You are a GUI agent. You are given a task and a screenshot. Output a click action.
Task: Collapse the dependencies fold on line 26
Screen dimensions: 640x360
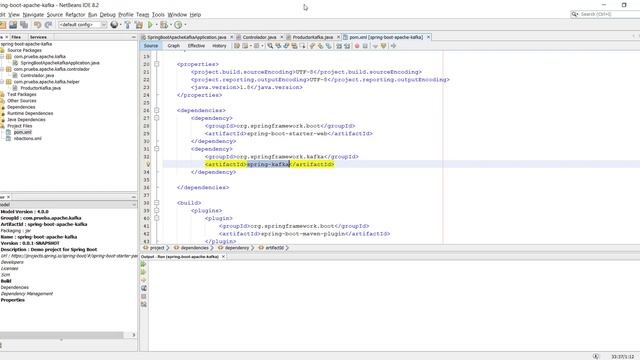click(x=156, y=110)
